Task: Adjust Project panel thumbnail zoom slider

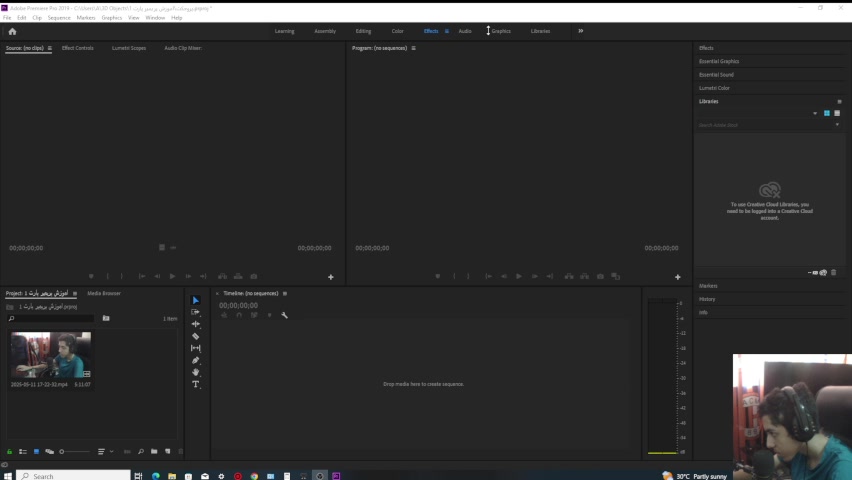Action: pyautogui.click(x=75, y=451)
